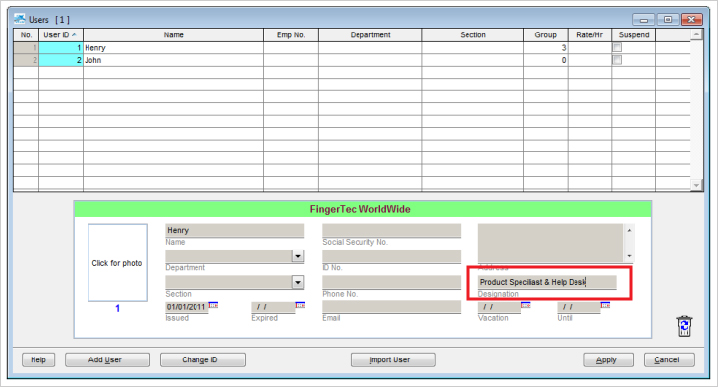The width and height of the screenshot is (718, 387).
Task: Click the Name column header
Action: pyautogui.click(x=174, y=35)
